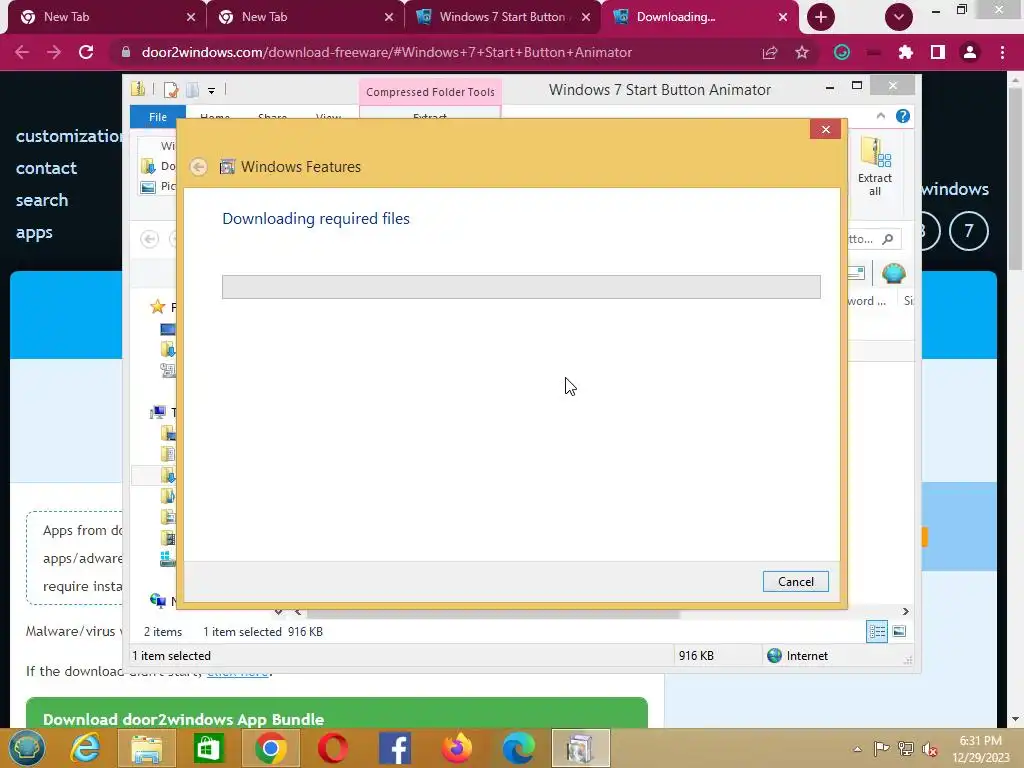Switch Explorer to large icons view
This screenshot has width=1024, height=768.
[899, 631]
